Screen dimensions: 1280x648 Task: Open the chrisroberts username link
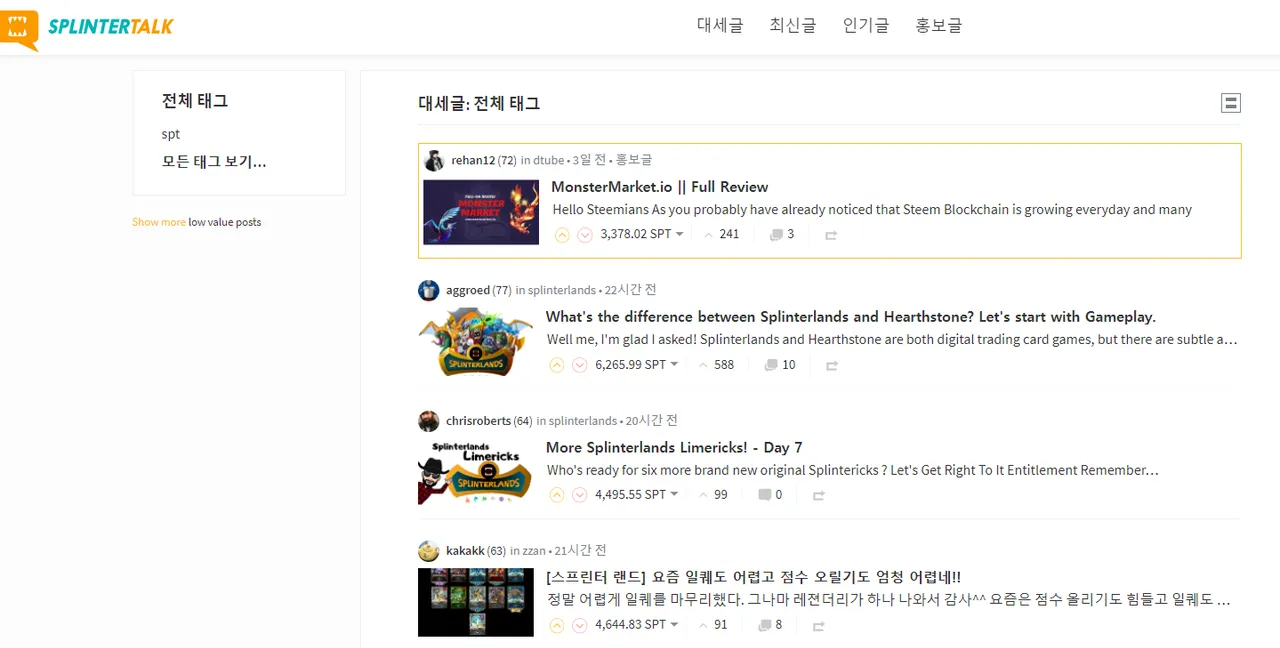pyautogui.click(x=479, y=421)
